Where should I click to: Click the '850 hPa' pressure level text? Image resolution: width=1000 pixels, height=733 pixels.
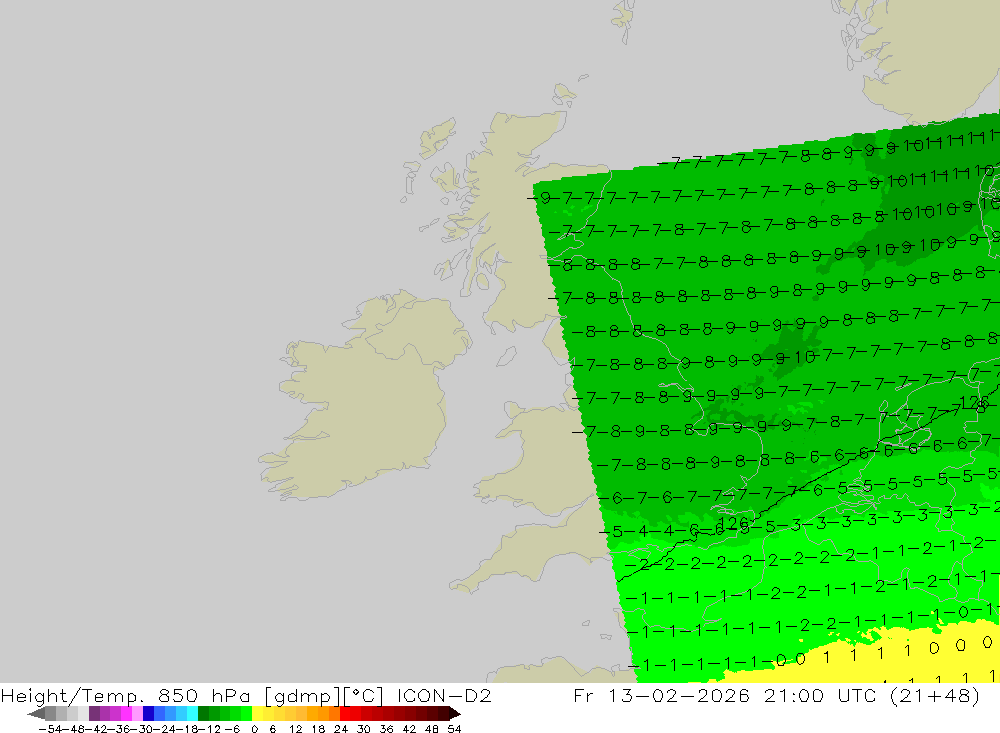pos(204,695)
